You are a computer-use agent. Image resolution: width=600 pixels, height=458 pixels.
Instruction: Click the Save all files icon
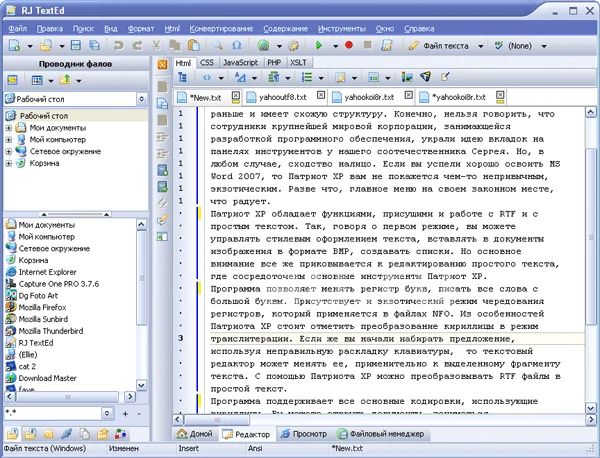(94, 46)
